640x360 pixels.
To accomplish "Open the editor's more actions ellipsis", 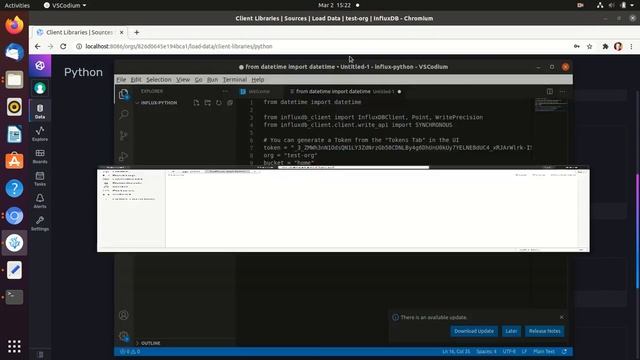I will (563, 91).
